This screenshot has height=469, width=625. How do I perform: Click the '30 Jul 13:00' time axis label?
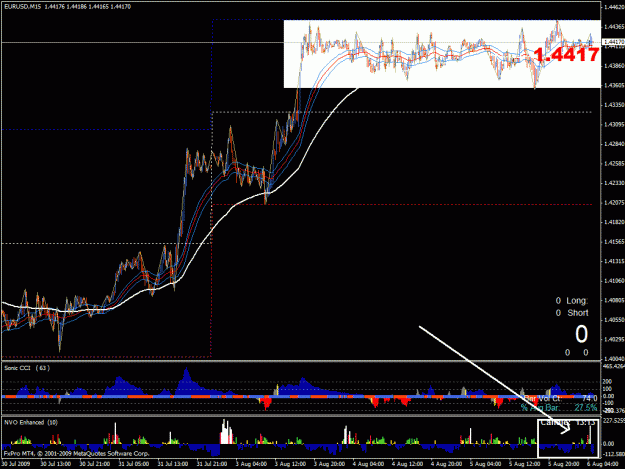(56, 464)
